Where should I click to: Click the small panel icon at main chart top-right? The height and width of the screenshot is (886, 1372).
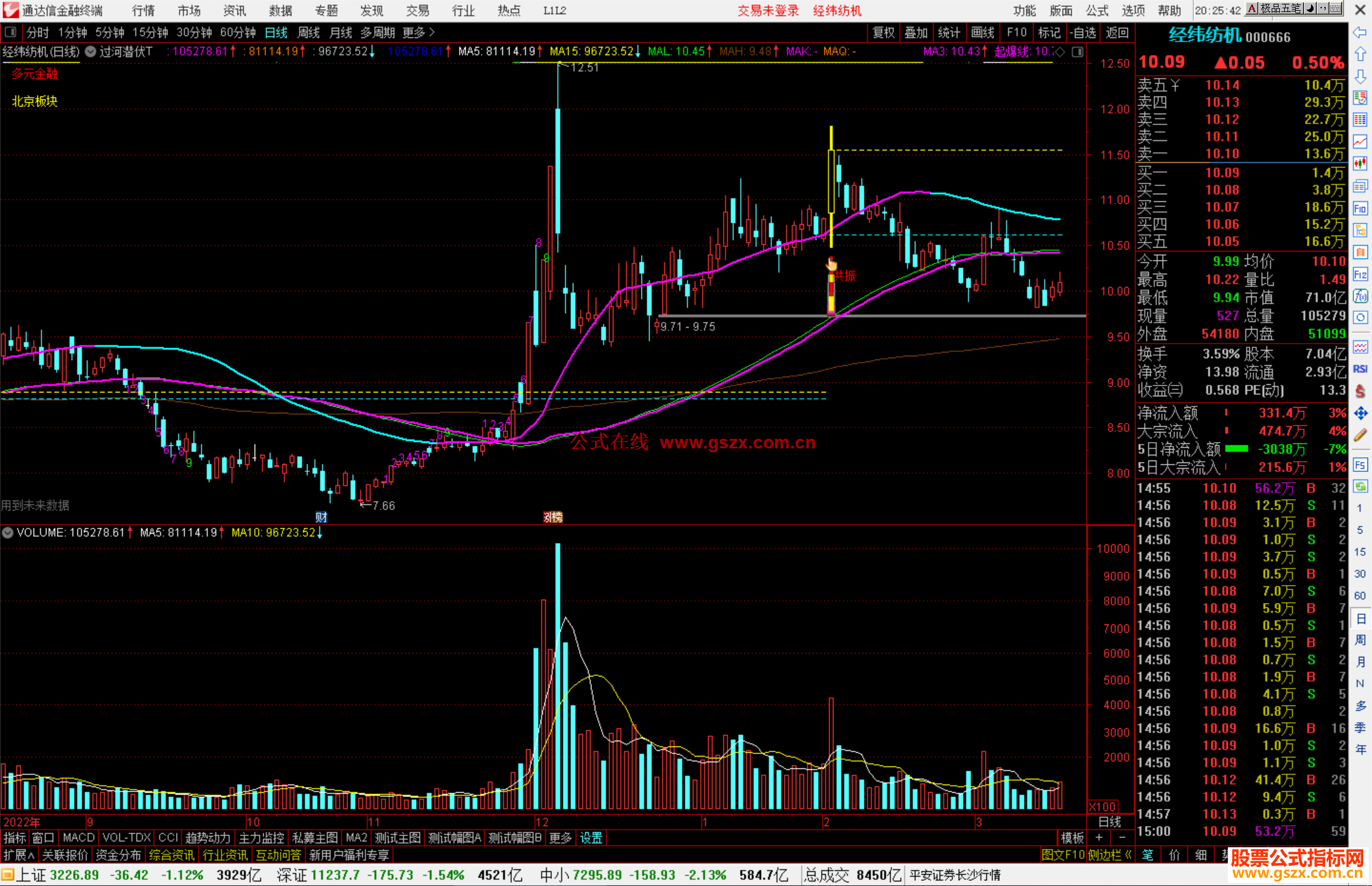(1078, 52)
